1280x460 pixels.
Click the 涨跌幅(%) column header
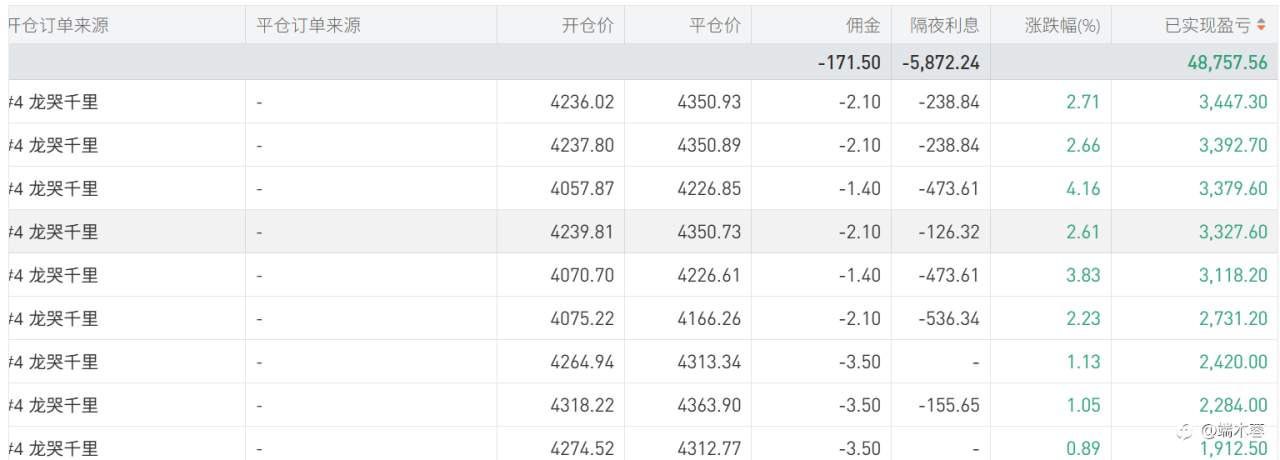pyautogui.click(x=1062, y=26)
